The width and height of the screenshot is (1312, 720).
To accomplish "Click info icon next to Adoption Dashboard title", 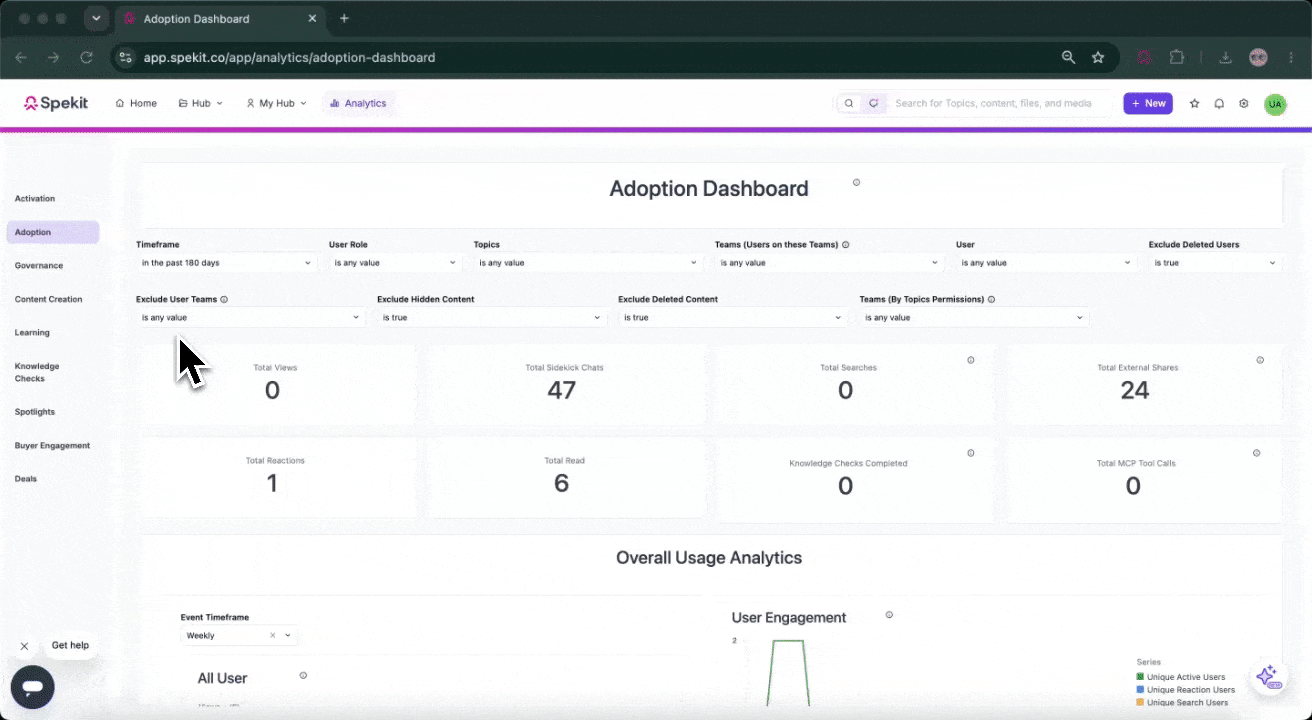I will point(856,183).
